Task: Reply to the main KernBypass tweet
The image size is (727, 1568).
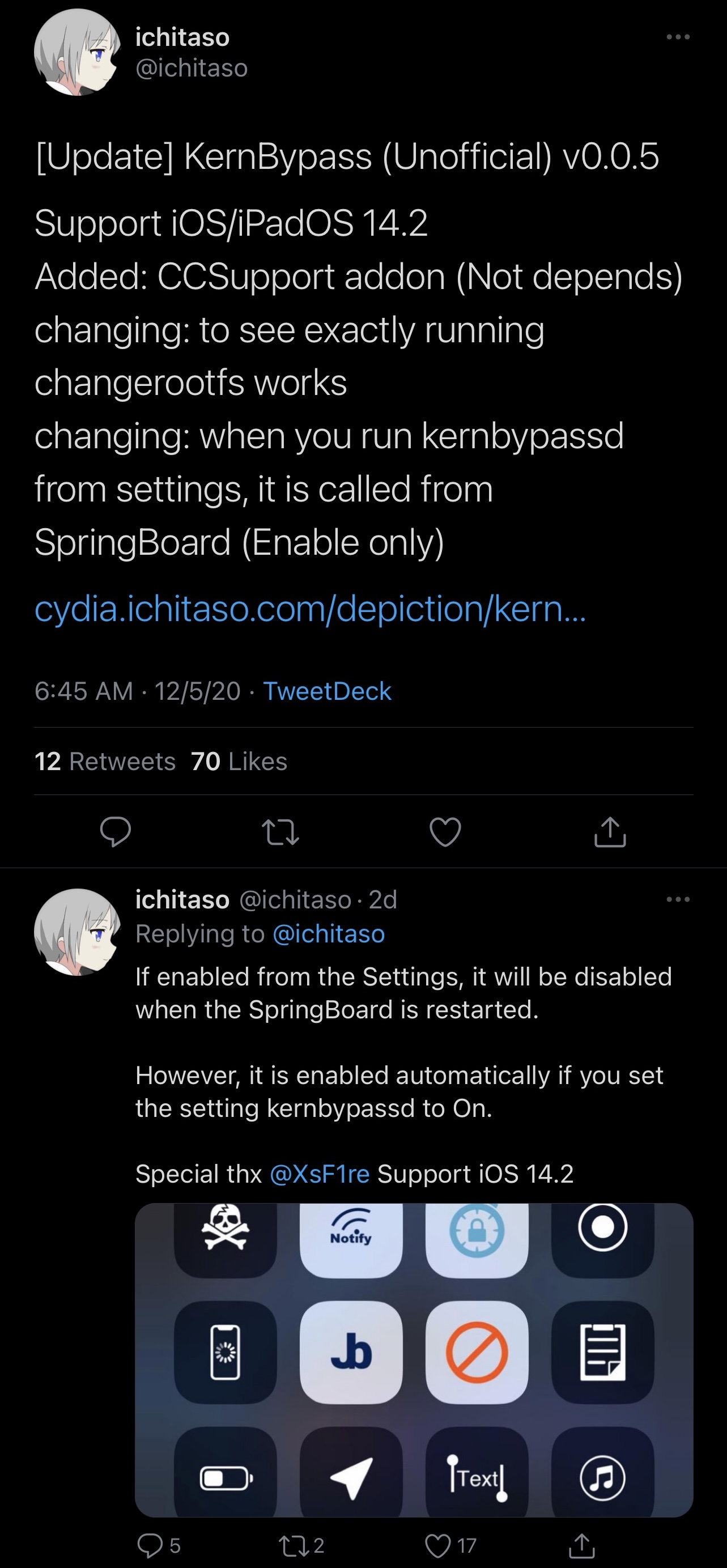Action: [115, 831]
